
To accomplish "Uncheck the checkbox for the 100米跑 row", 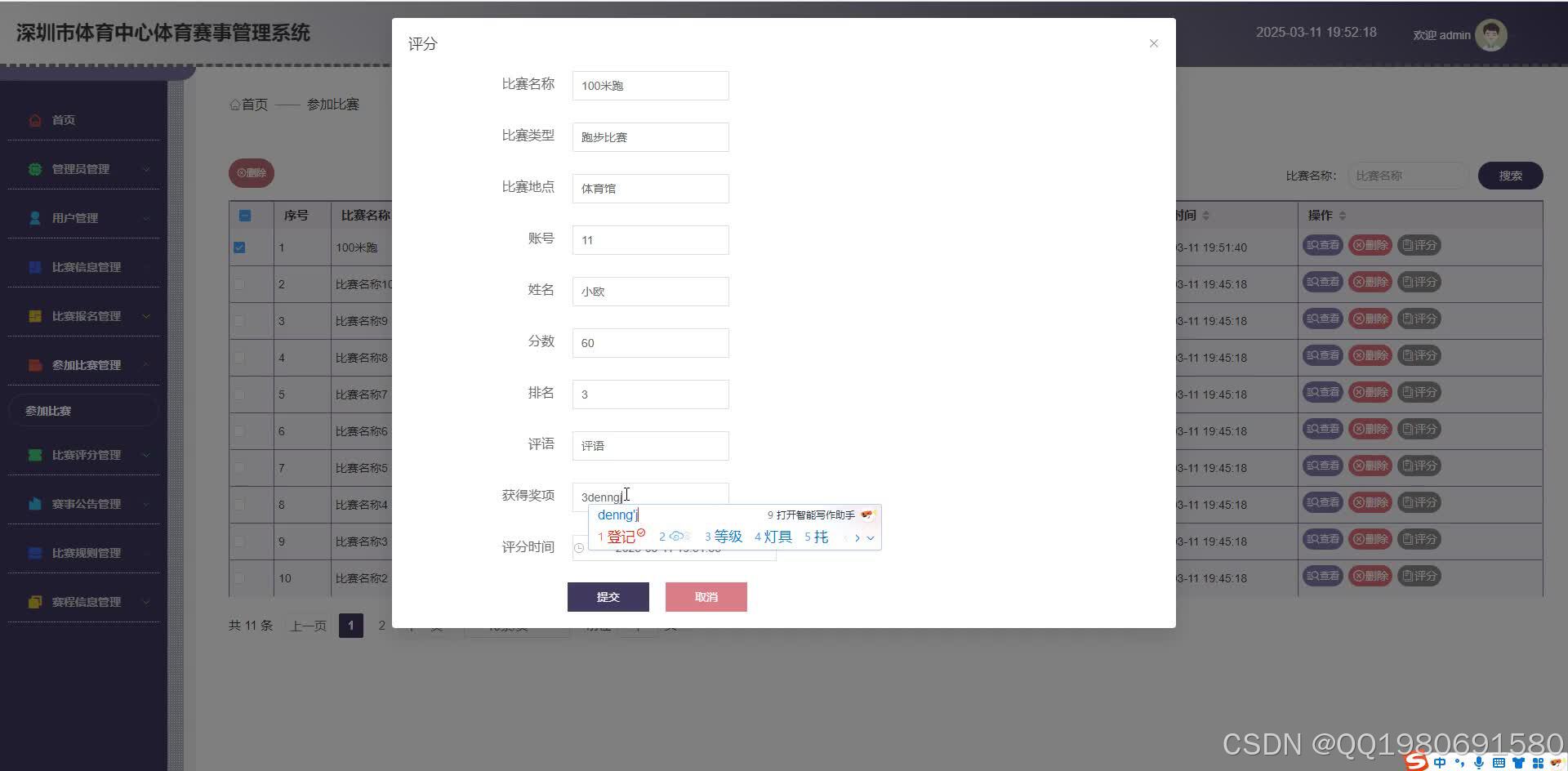I will tap(238, 247).
